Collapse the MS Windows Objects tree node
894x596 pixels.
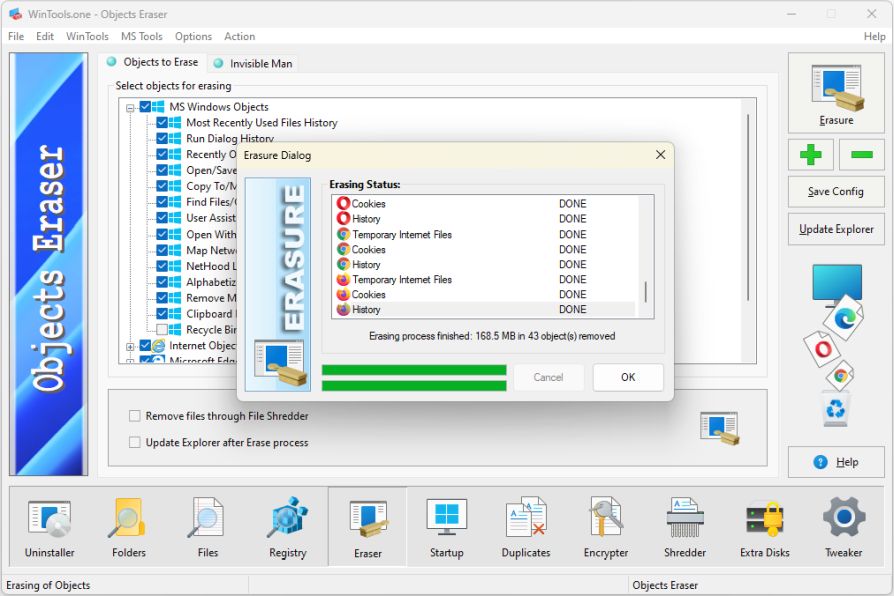tap(130, 107)
